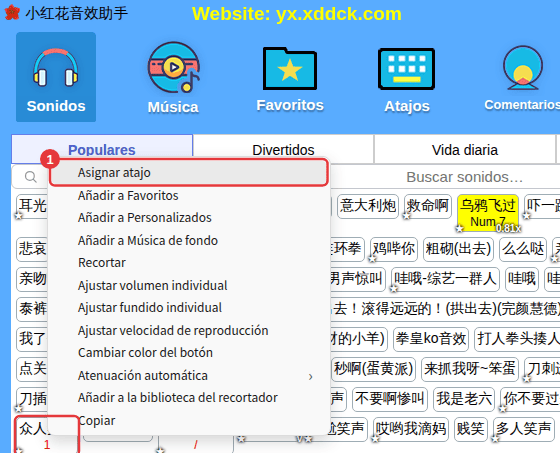
Task: Play the 泰裤 sound button
Action: point(32,309)
